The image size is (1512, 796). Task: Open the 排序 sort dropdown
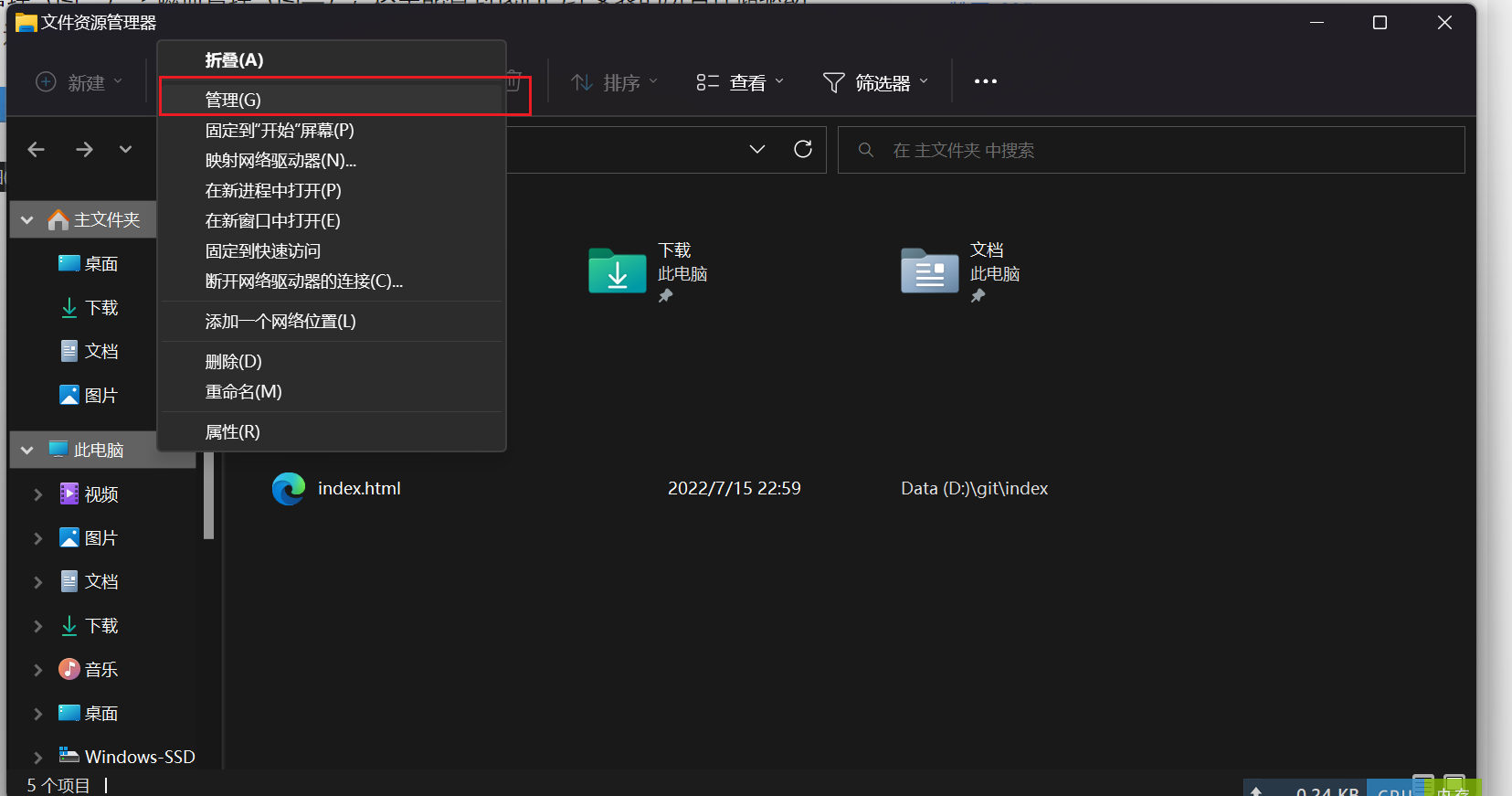coord(614,83)
